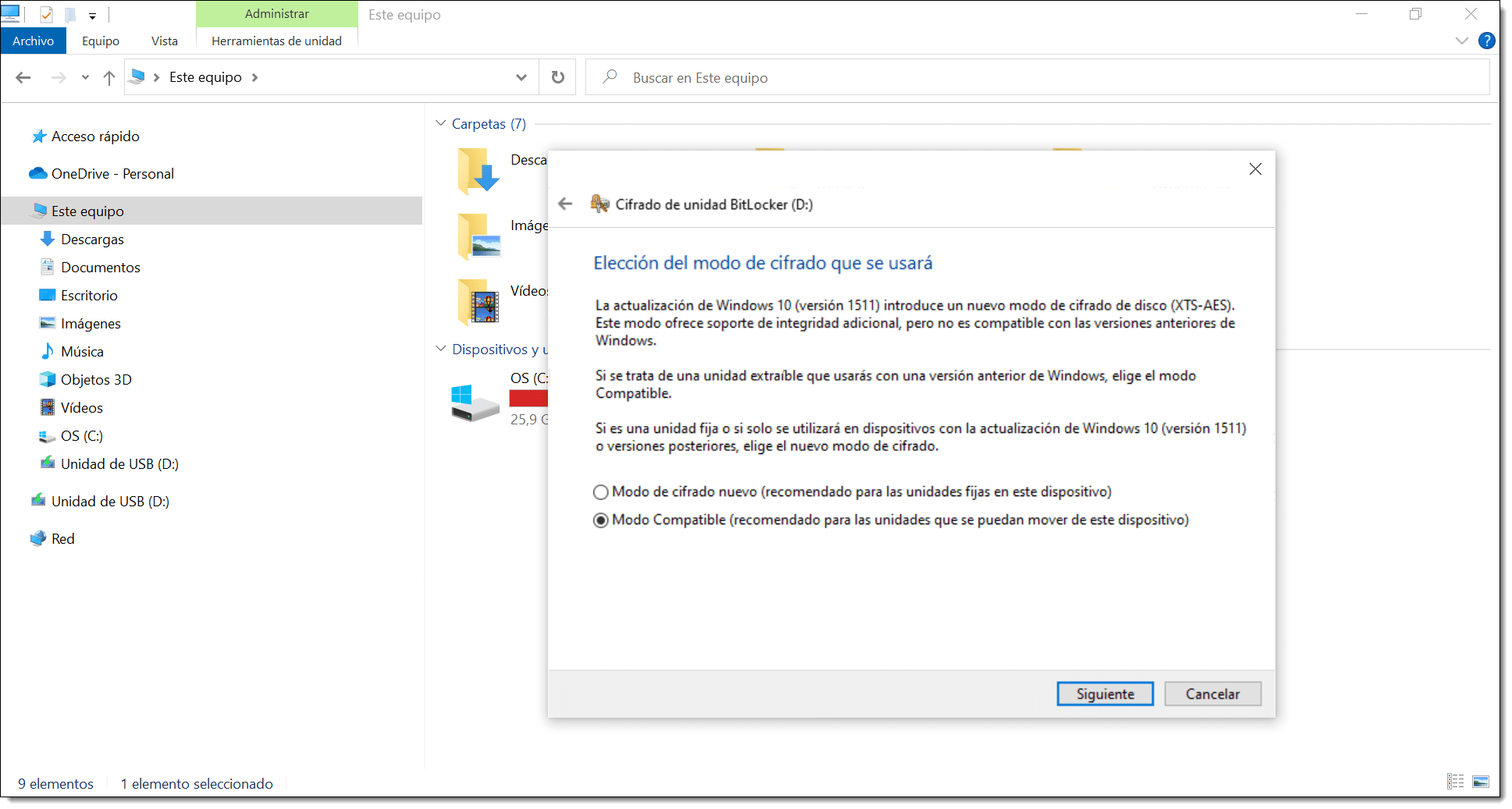Click the search magnifier icon
Viewport: 1512px width, 809px height.
point(610,76)
